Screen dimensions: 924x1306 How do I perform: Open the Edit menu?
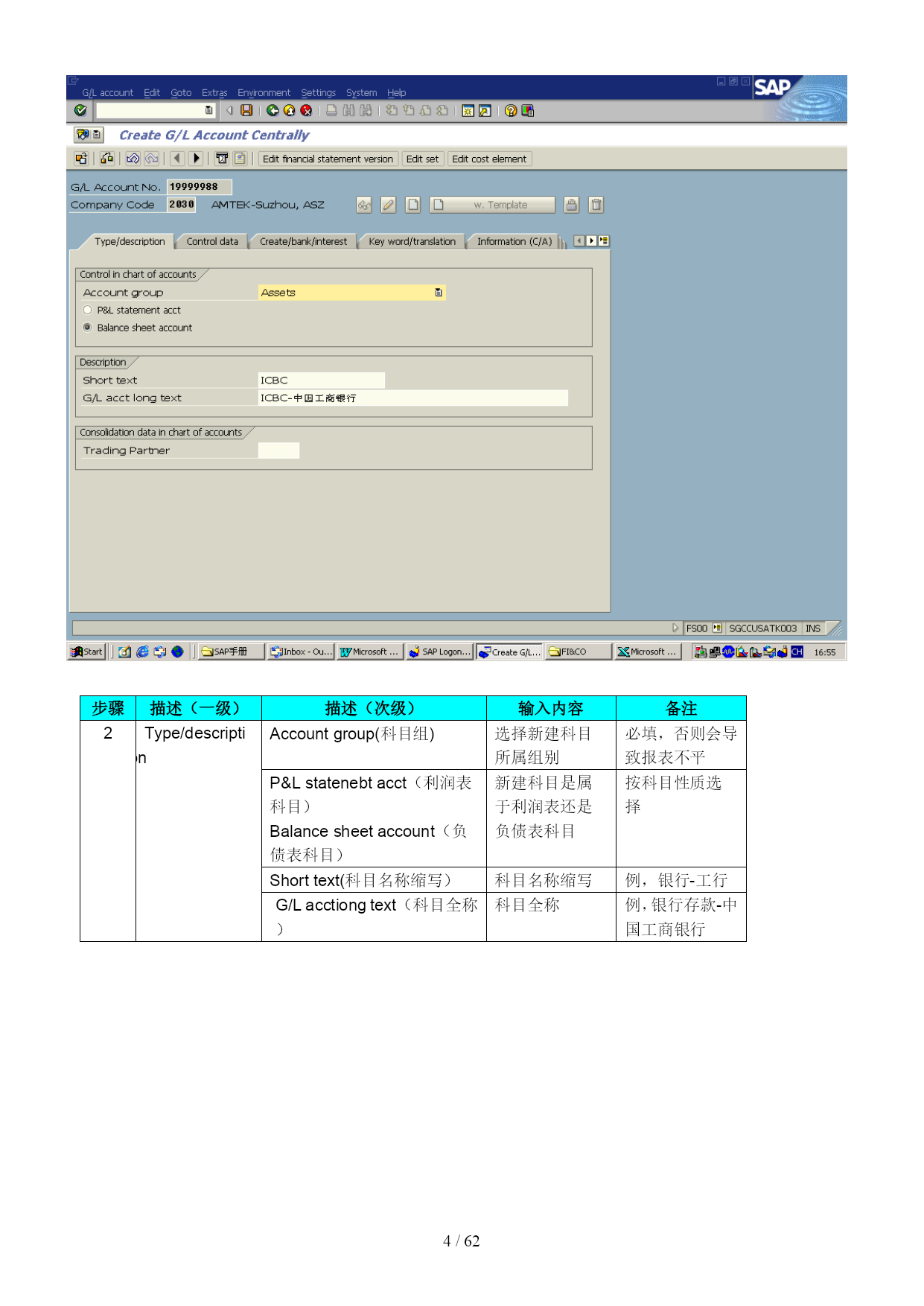click(152, 93)
